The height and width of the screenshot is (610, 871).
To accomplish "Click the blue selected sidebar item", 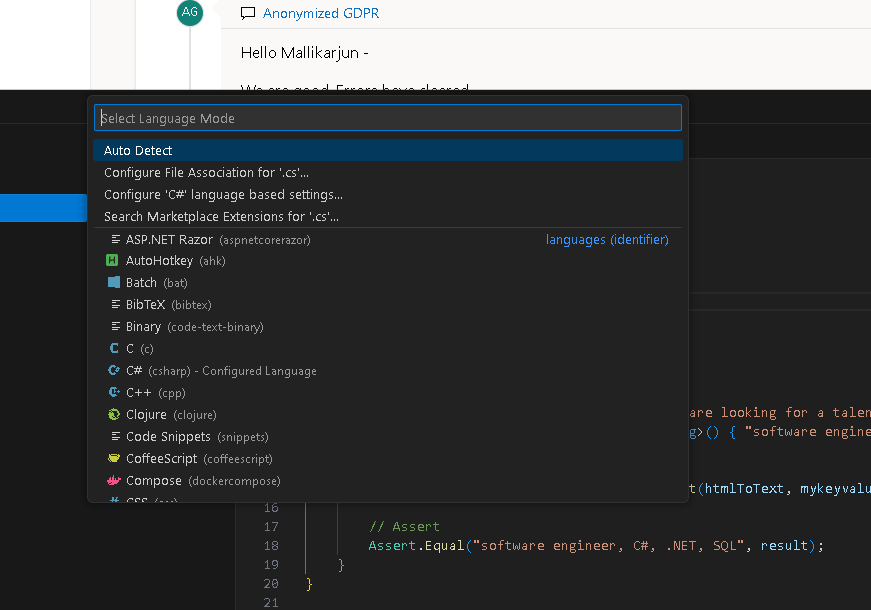I will pyautogui.click(x=43, y=208).
